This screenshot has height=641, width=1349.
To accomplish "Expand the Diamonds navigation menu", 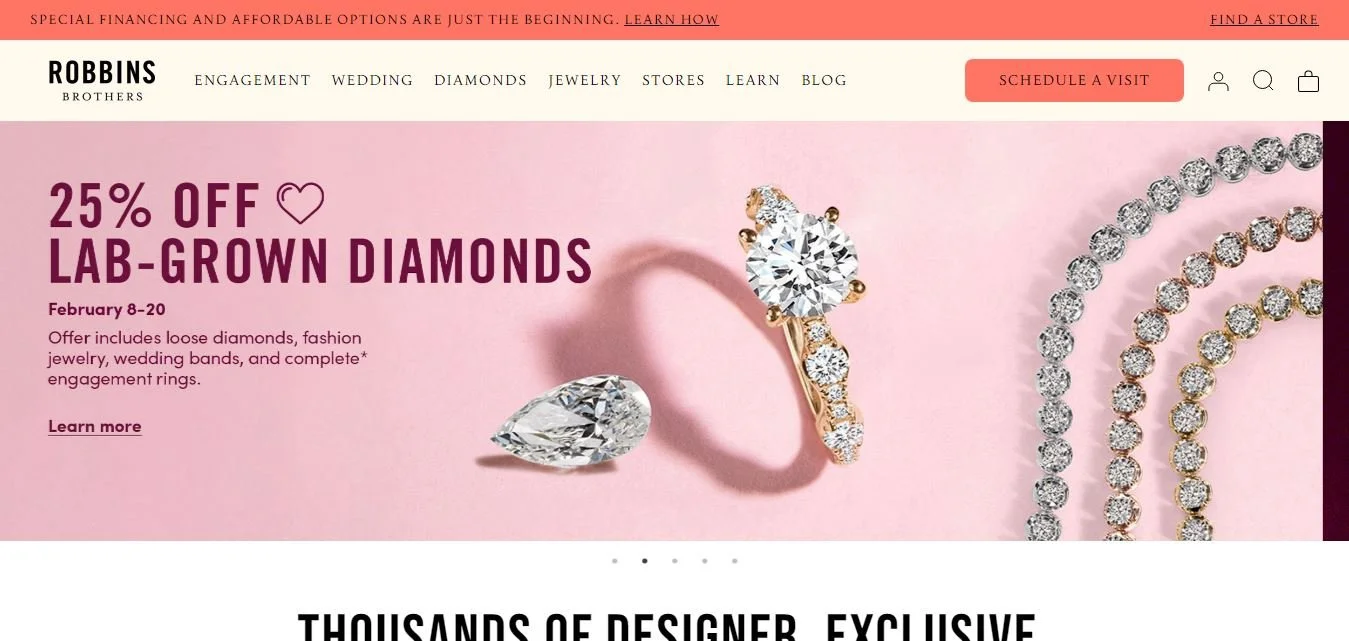I will (x=480, y=81).
